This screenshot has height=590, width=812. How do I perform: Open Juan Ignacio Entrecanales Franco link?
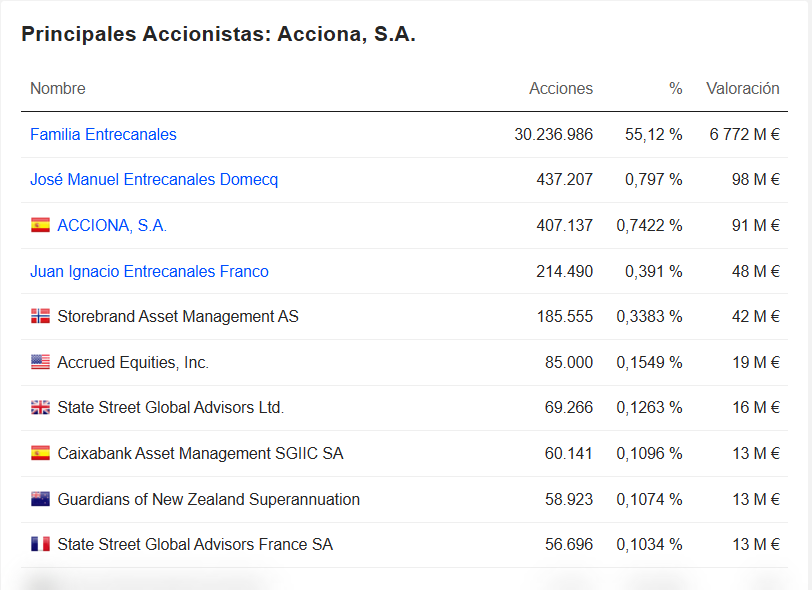pos(149,271)
